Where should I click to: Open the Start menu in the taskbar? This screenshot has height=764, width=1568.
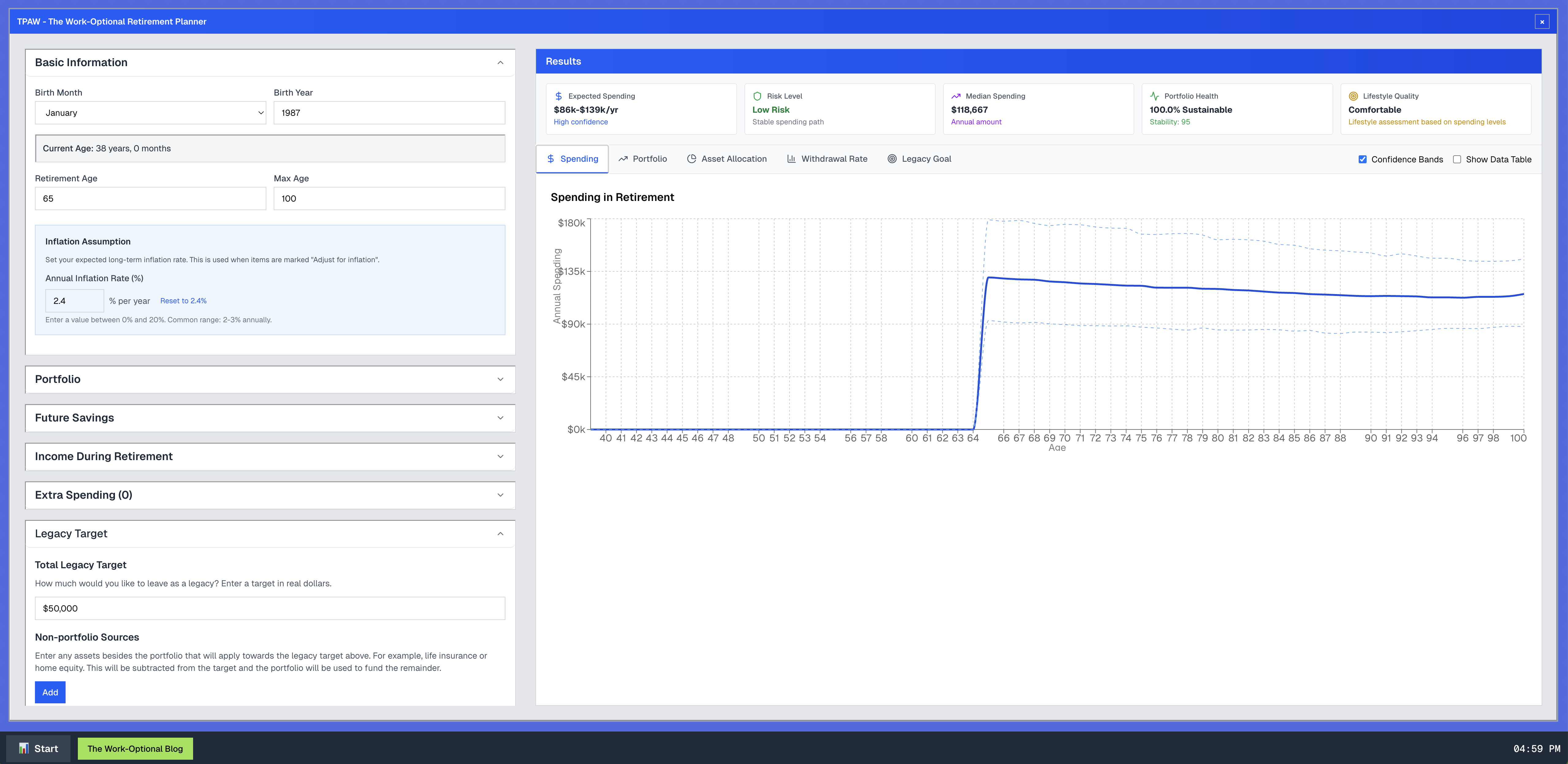[38, 748]
